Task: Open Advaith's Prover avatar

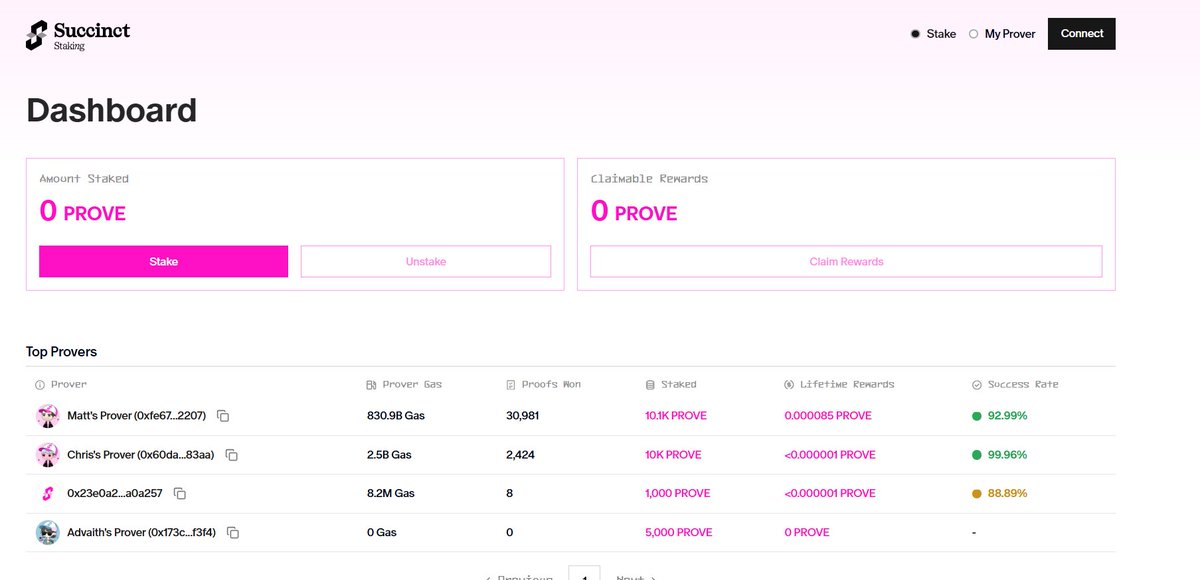Action: click(x=47, y=533)
